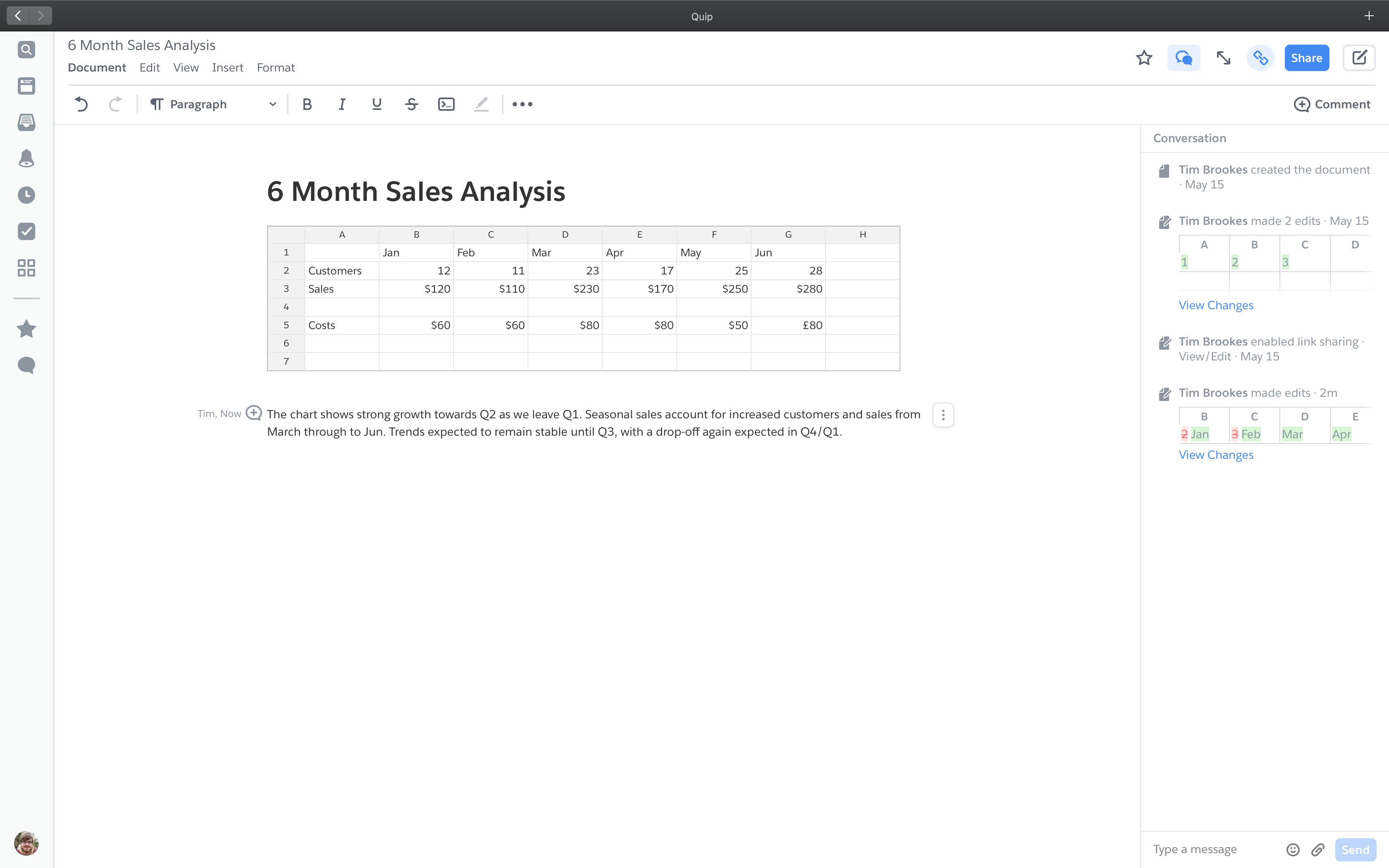Viewport: 1389px width, 868px height.
Task: Open the more formatting options ellipsis
Action: pyautogui.click(x=522, y=105)
